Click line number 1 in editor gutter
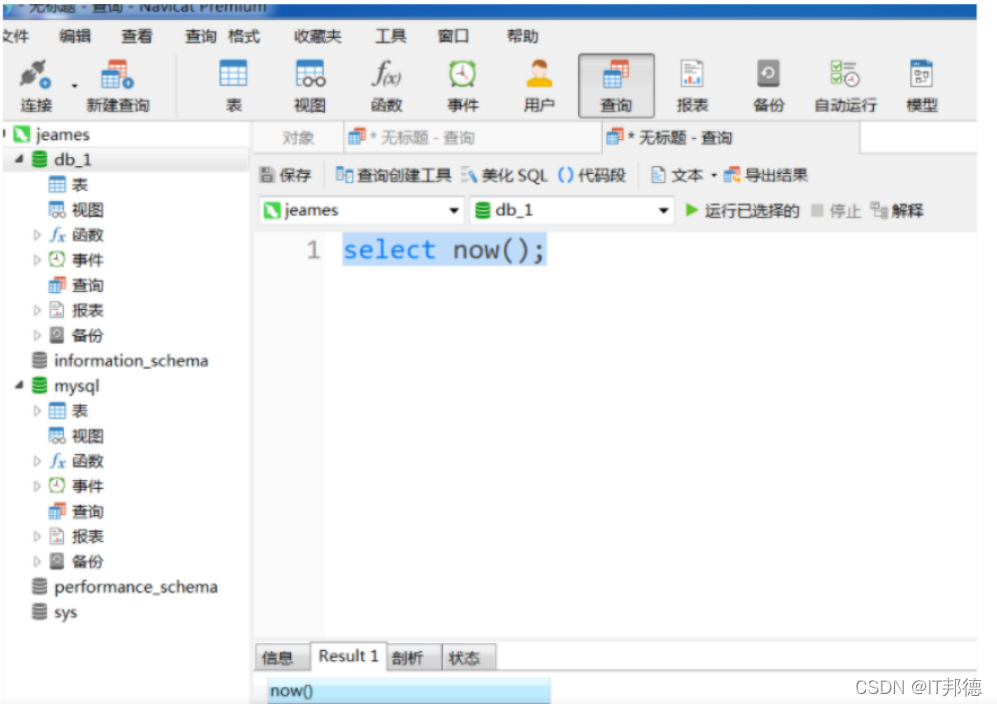Viewport: 997px width, 706px height. (x=313, y=250)
